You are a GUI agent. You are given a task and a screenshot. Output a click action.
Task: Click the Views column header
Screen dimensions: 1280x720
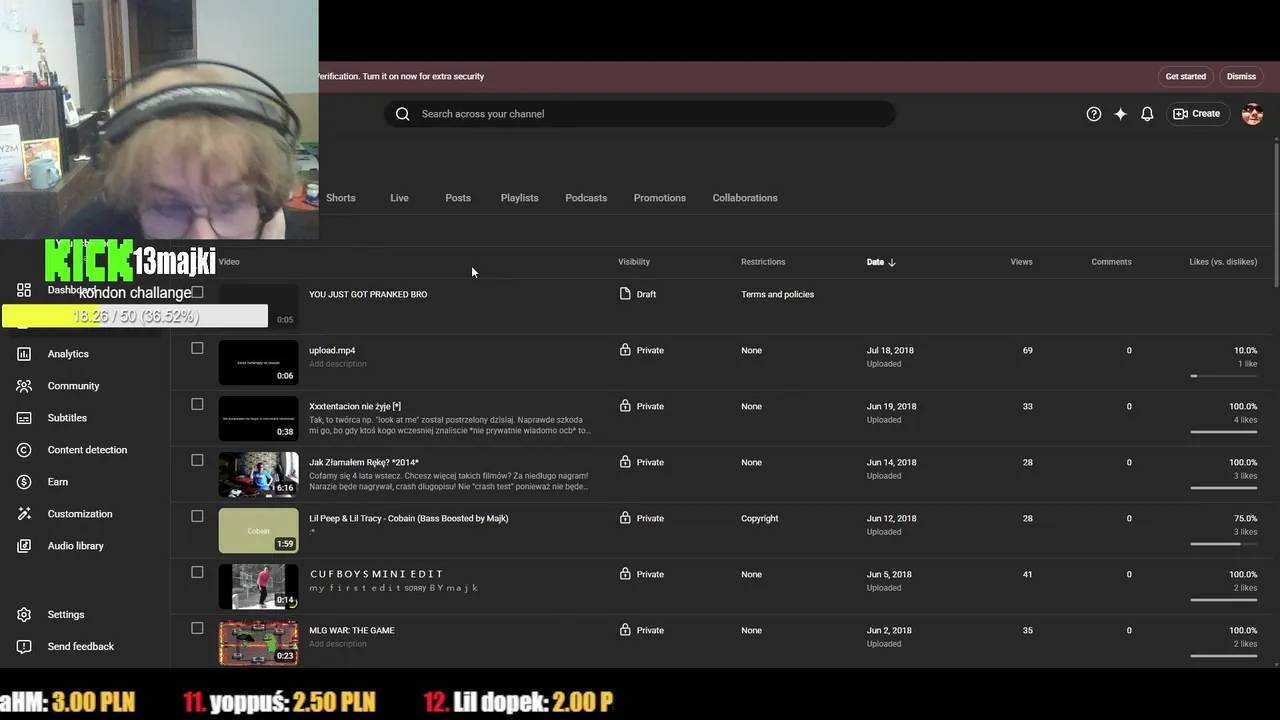pos(1021,262)
